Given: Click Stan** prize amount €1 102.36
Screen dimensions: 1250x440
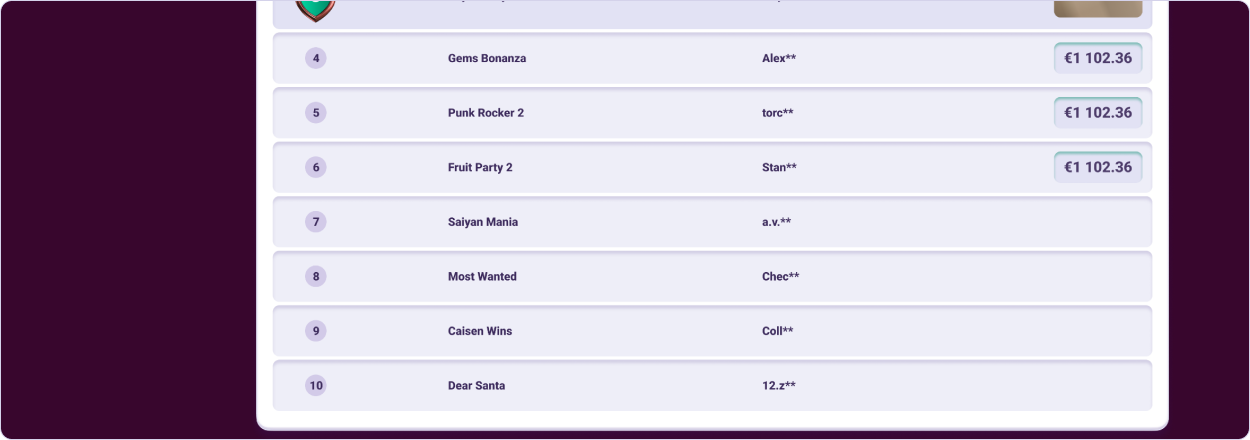Looking at the screenshot, I should click(x=1098, y=167).
